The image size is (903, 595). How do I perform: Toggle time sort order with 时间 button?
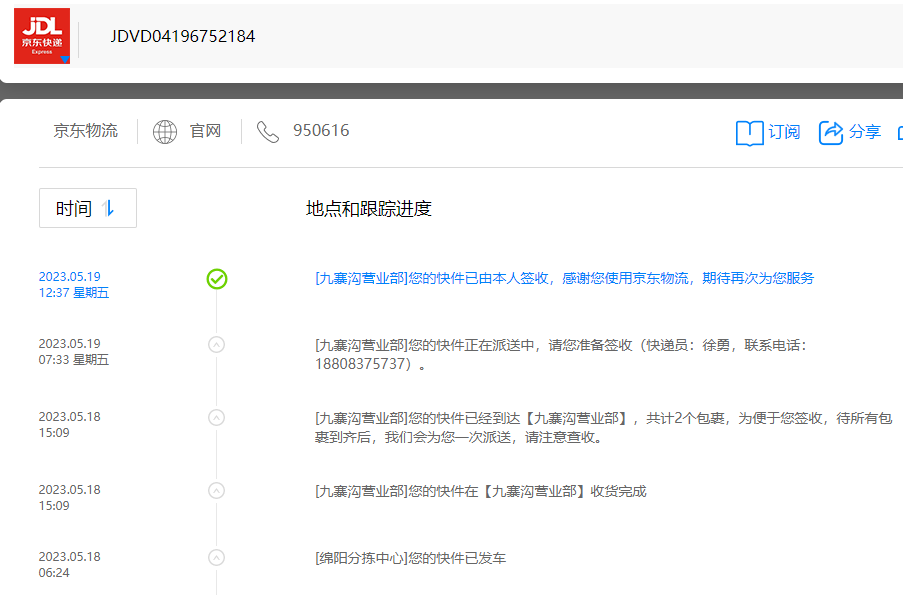pos(88,208)
